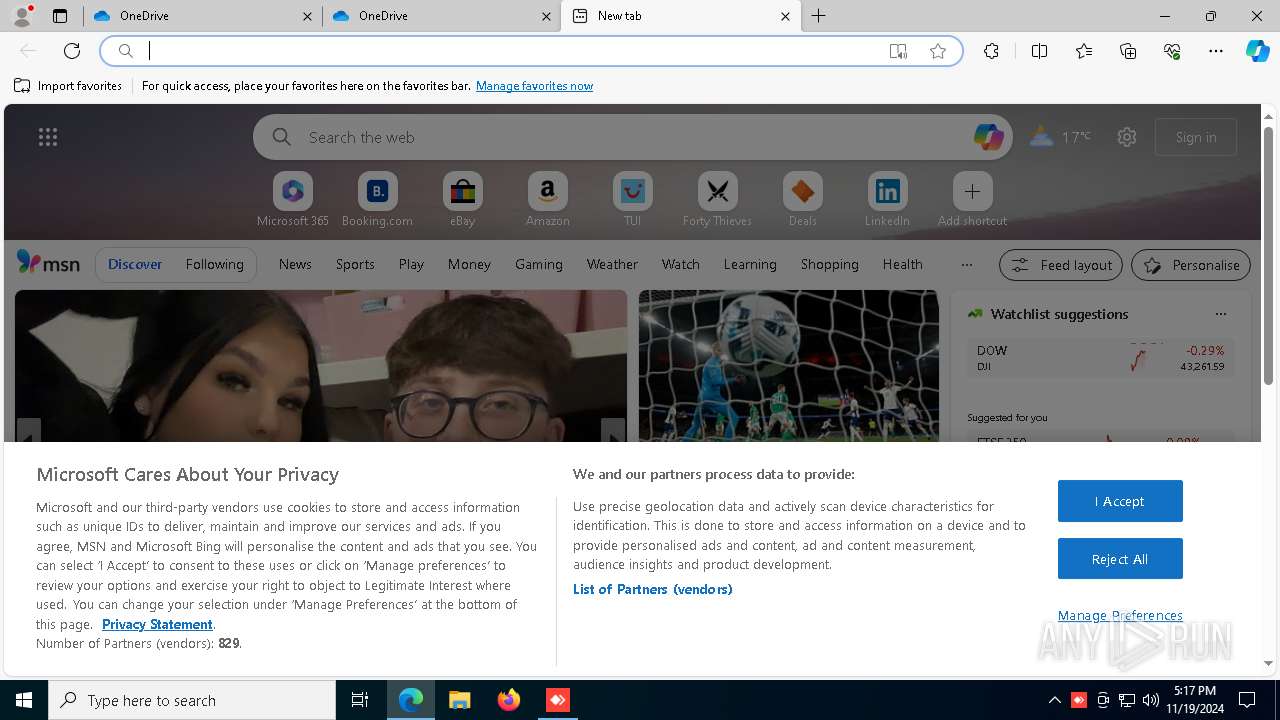
Task: Open Manage Preferences link
Action: [x=1120, y=615]
